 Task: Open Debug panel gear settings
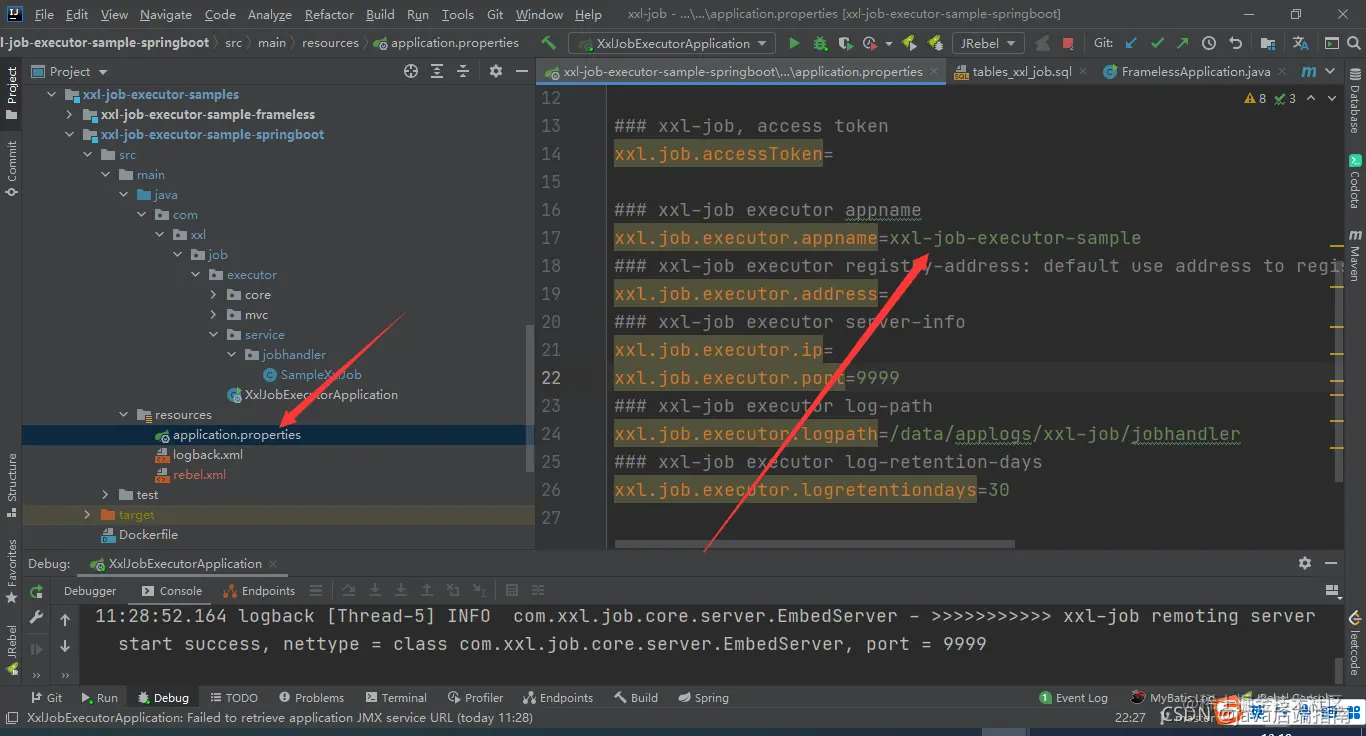click(x=1304, y=563)
